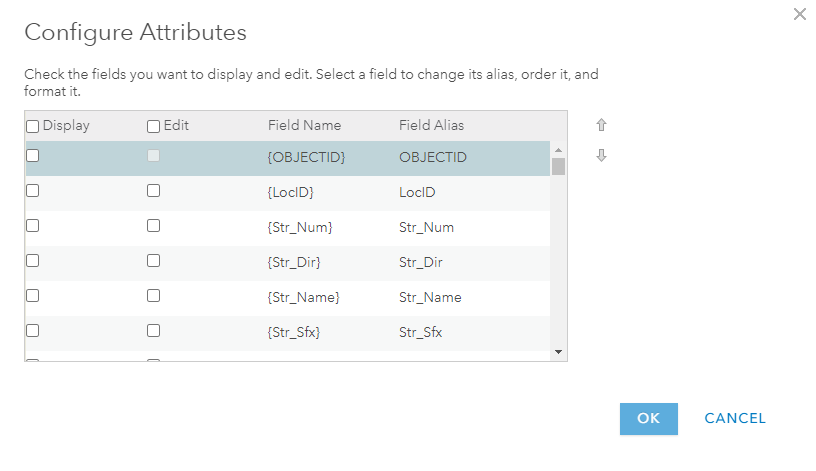Image resolution: width=816 pixels, height=471 pixels.
Task: Check Display for the Str_Sfx field
Action: coord(32,331)
